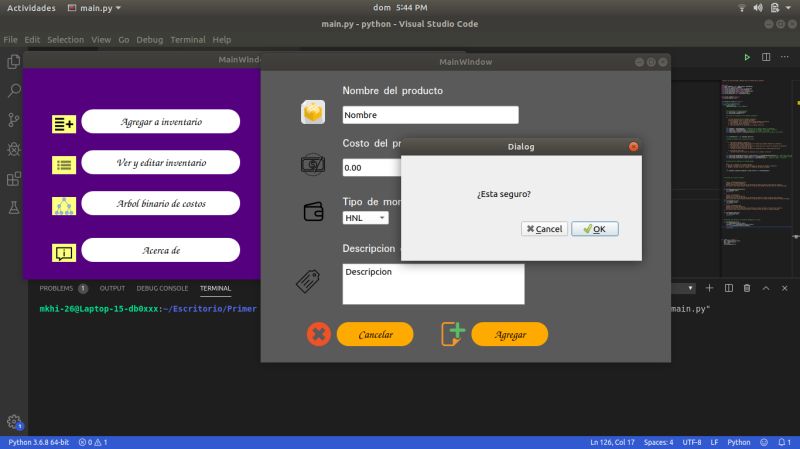Run Python file with green play icon
This screenshot has height=449, width=800.
click(747, 57)
